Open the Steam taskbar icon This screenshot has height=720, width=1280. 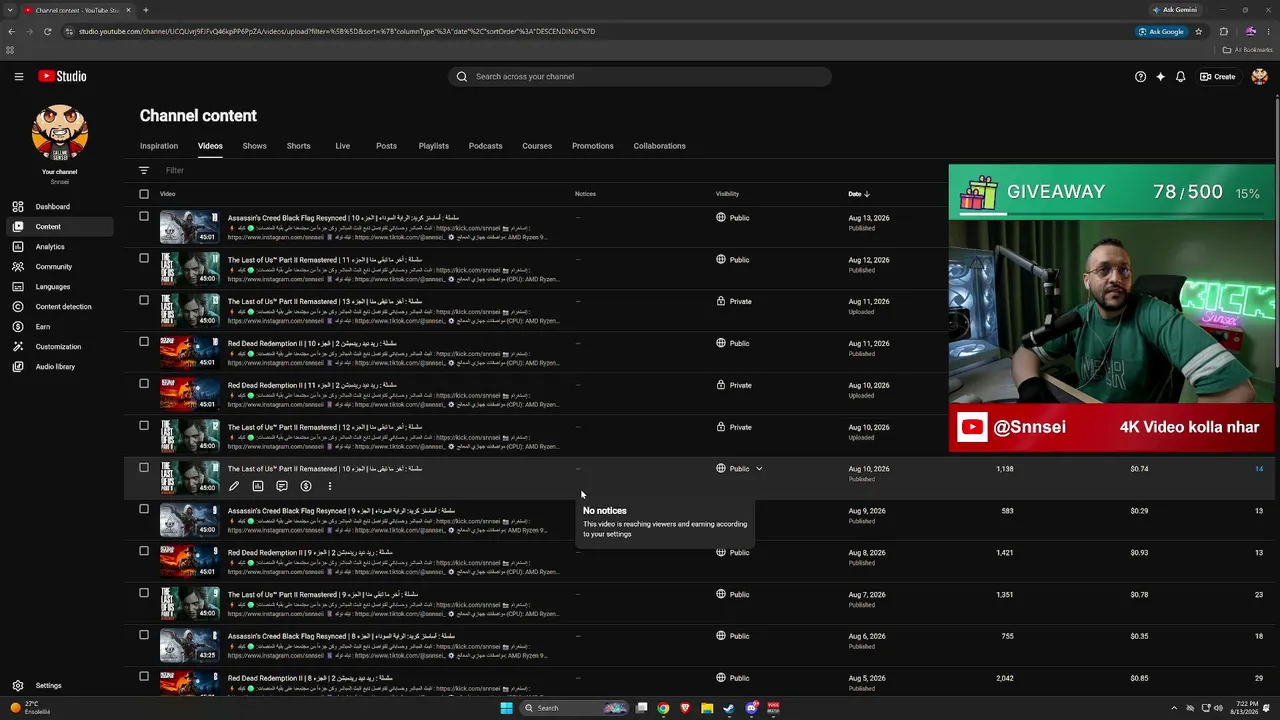click(729, 708)
